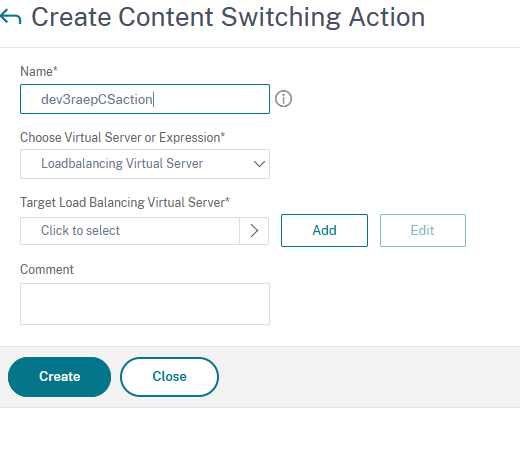
Task: Click the Target Load Balancing Virtual Server label
Action: point(125,202)
